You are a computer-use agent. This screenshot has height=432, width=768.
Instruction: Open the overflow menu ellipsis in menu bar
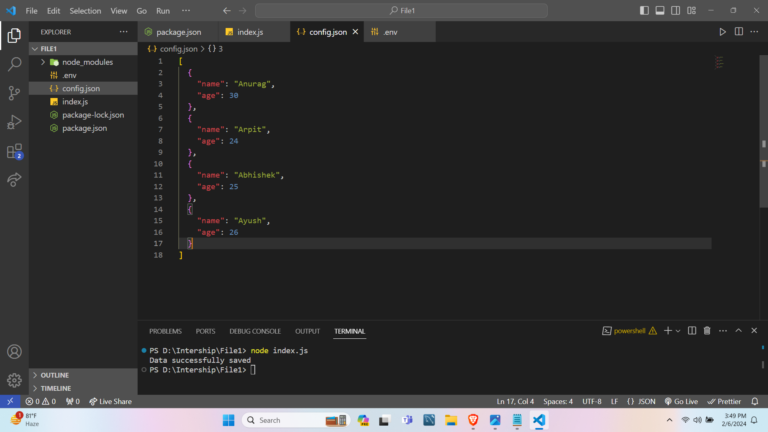coord(186,10)
